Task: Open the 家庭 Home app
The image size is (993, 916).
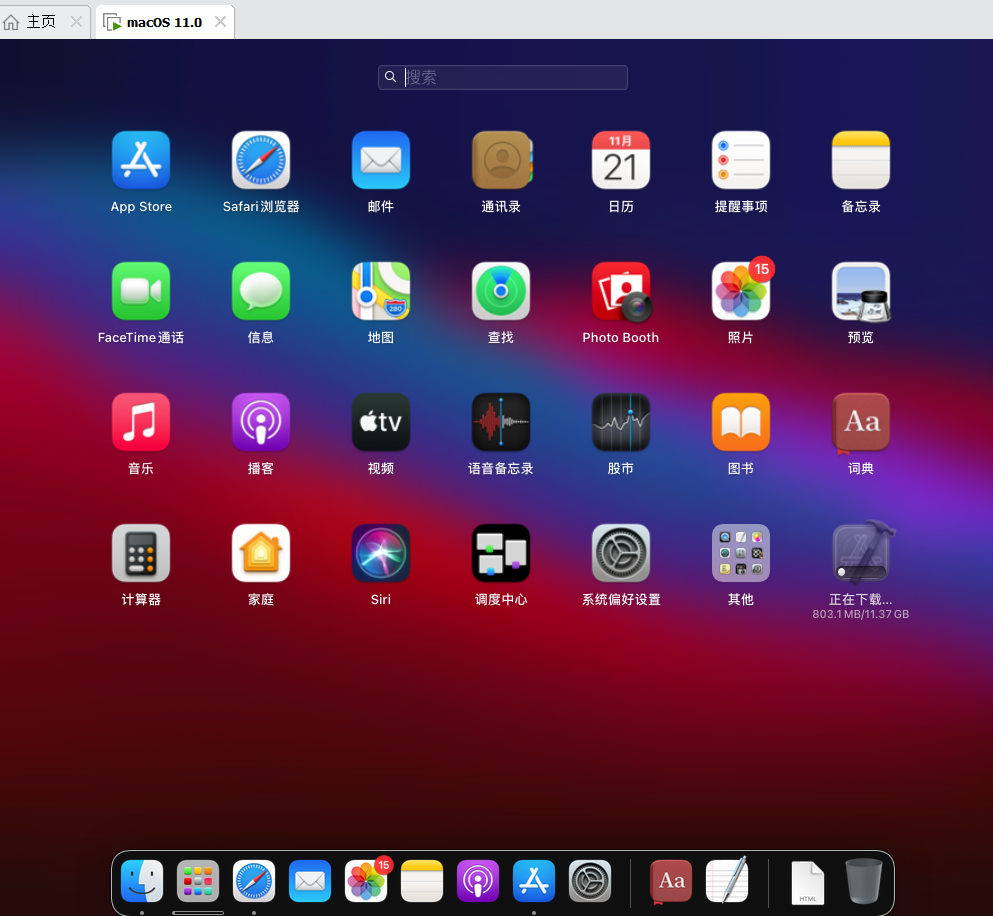Action: click(x=261, y=554)
